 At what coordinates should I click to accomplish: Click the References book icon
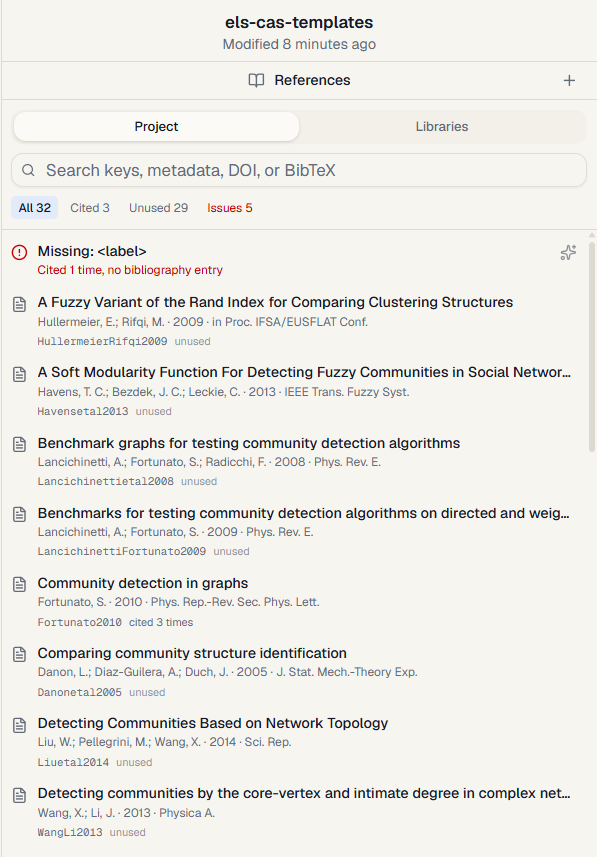click(256, 80)
